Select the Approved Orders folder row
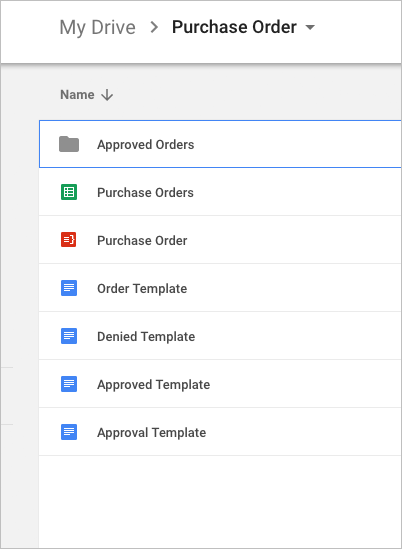This screenshot has height=549, width=402. point(220,144)
